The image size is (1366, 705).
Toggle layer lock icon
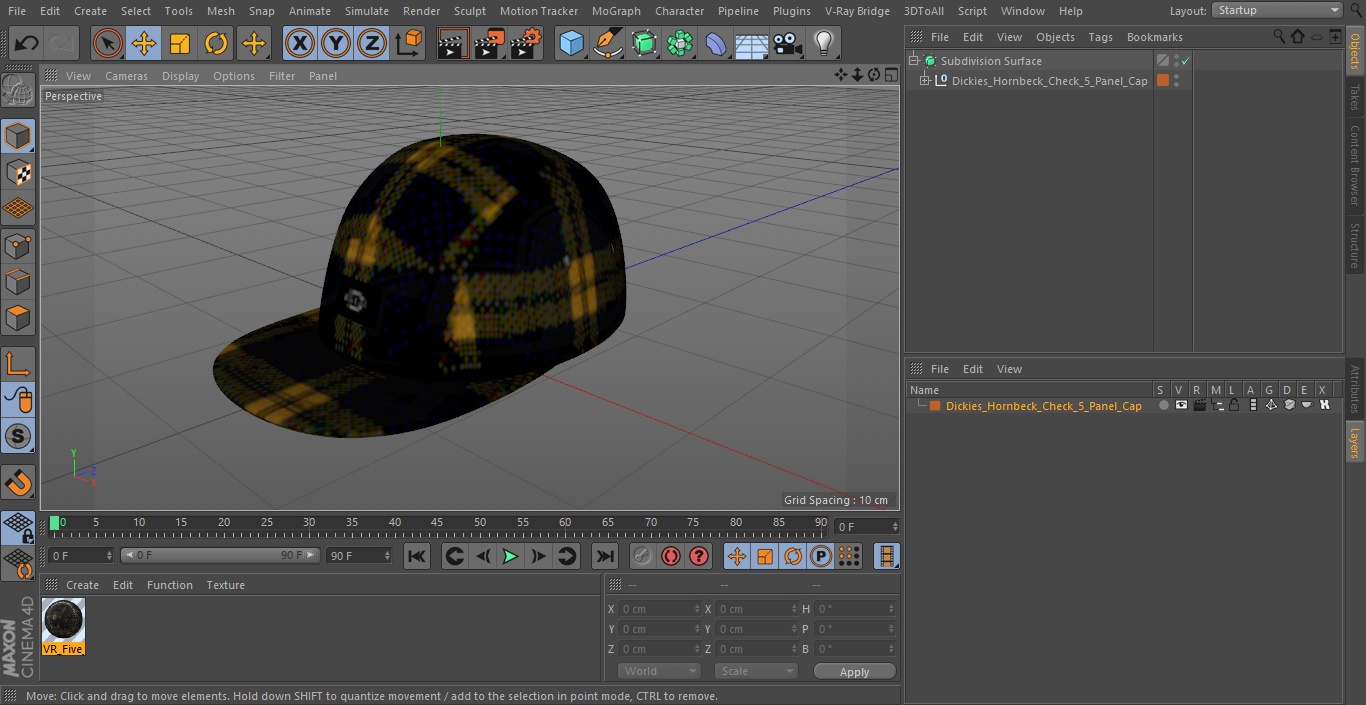click(x=1235, y=406)
